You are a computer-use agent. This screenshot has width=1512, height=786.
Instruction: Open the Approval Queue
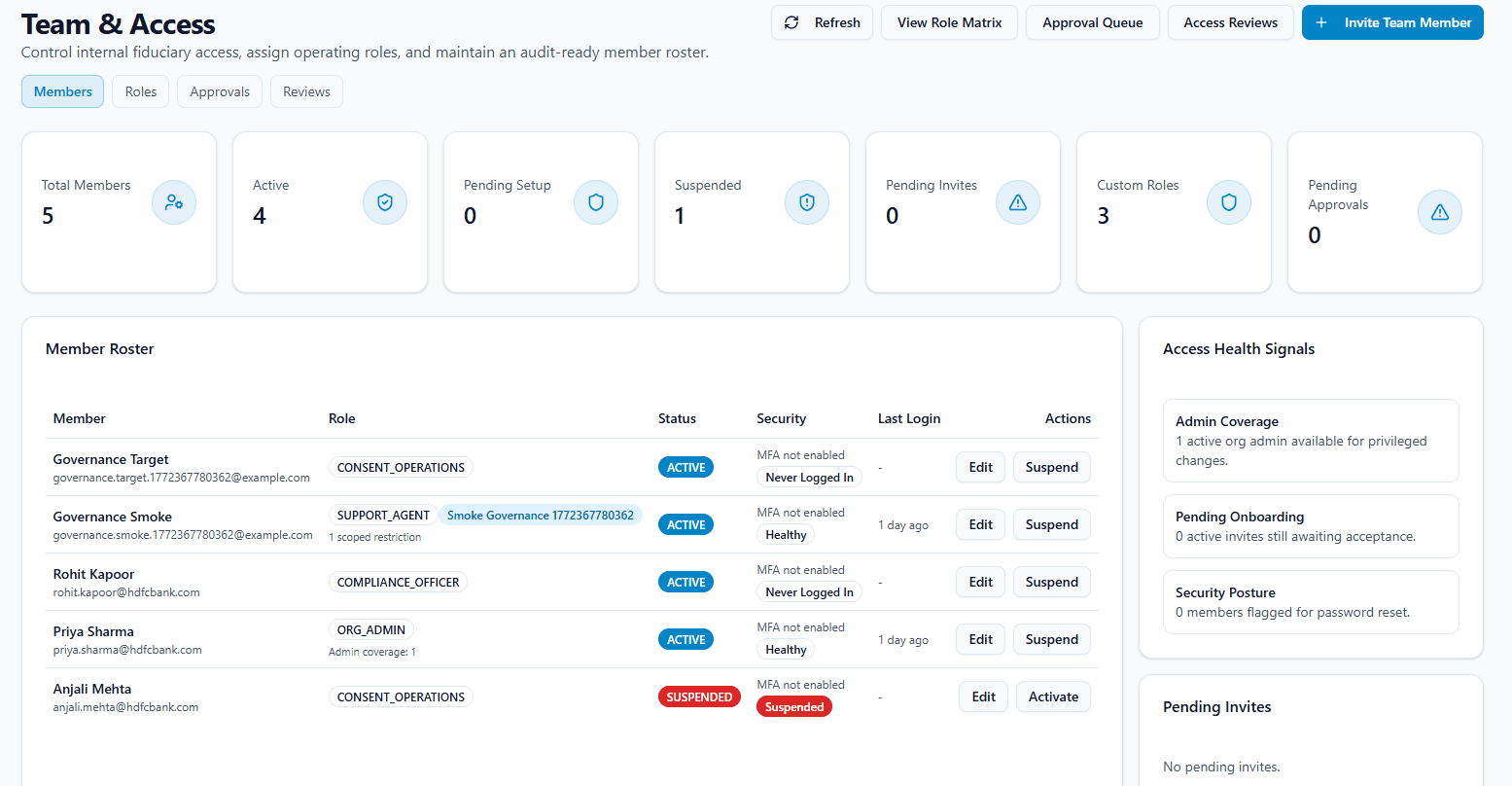[1092, 21]
